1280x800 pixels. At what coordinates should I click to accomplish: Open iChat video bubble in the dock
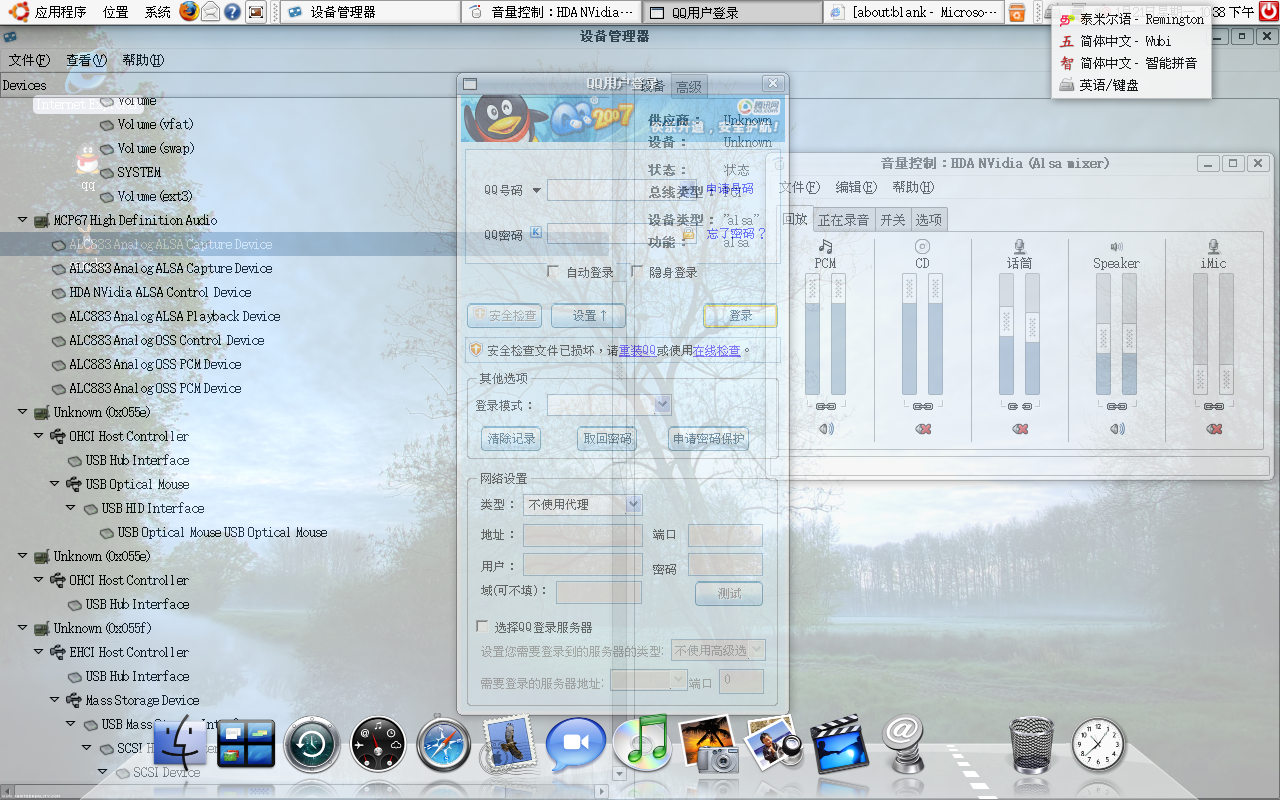pos(576,745)
